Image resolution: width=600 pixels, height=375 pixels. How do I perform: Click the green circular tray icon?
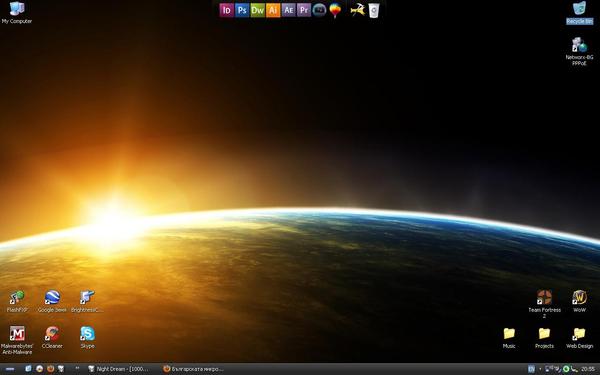pos(566,369)
